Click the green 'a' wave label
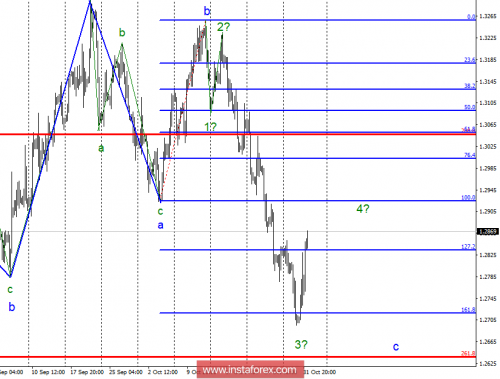The image size is (500, 379). (101, 148)
